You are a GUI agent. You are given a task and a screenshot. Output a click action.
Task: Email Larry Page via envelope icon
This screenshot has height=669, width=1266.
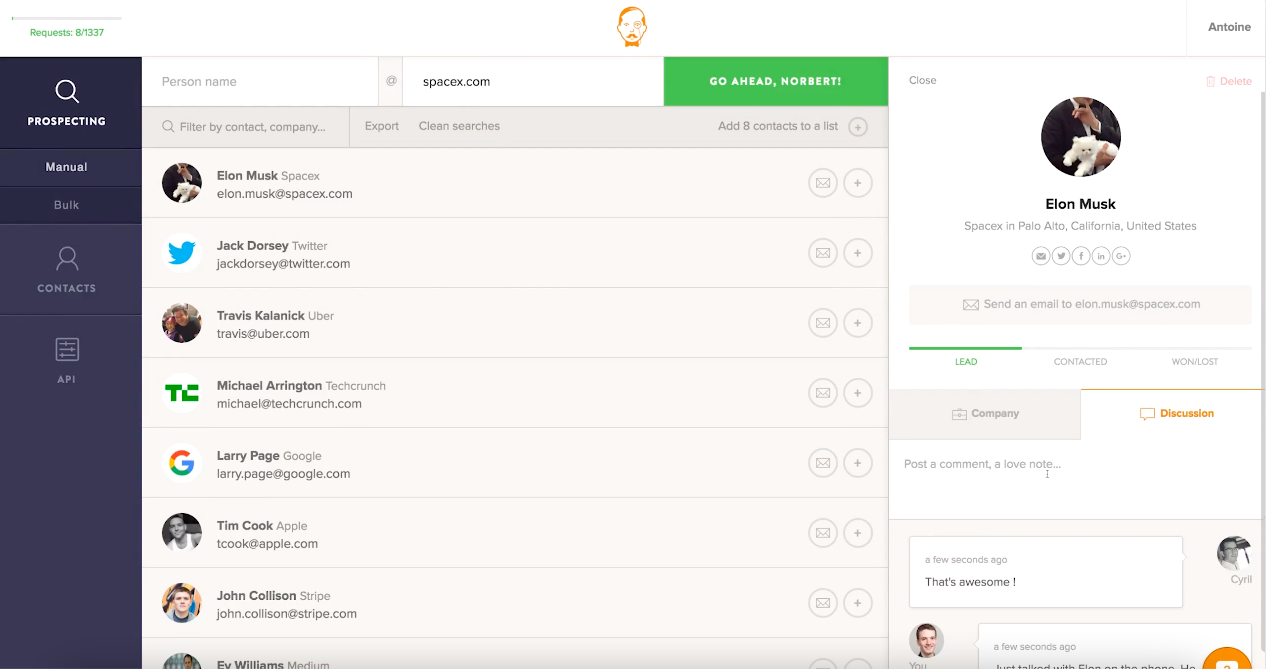823,464
